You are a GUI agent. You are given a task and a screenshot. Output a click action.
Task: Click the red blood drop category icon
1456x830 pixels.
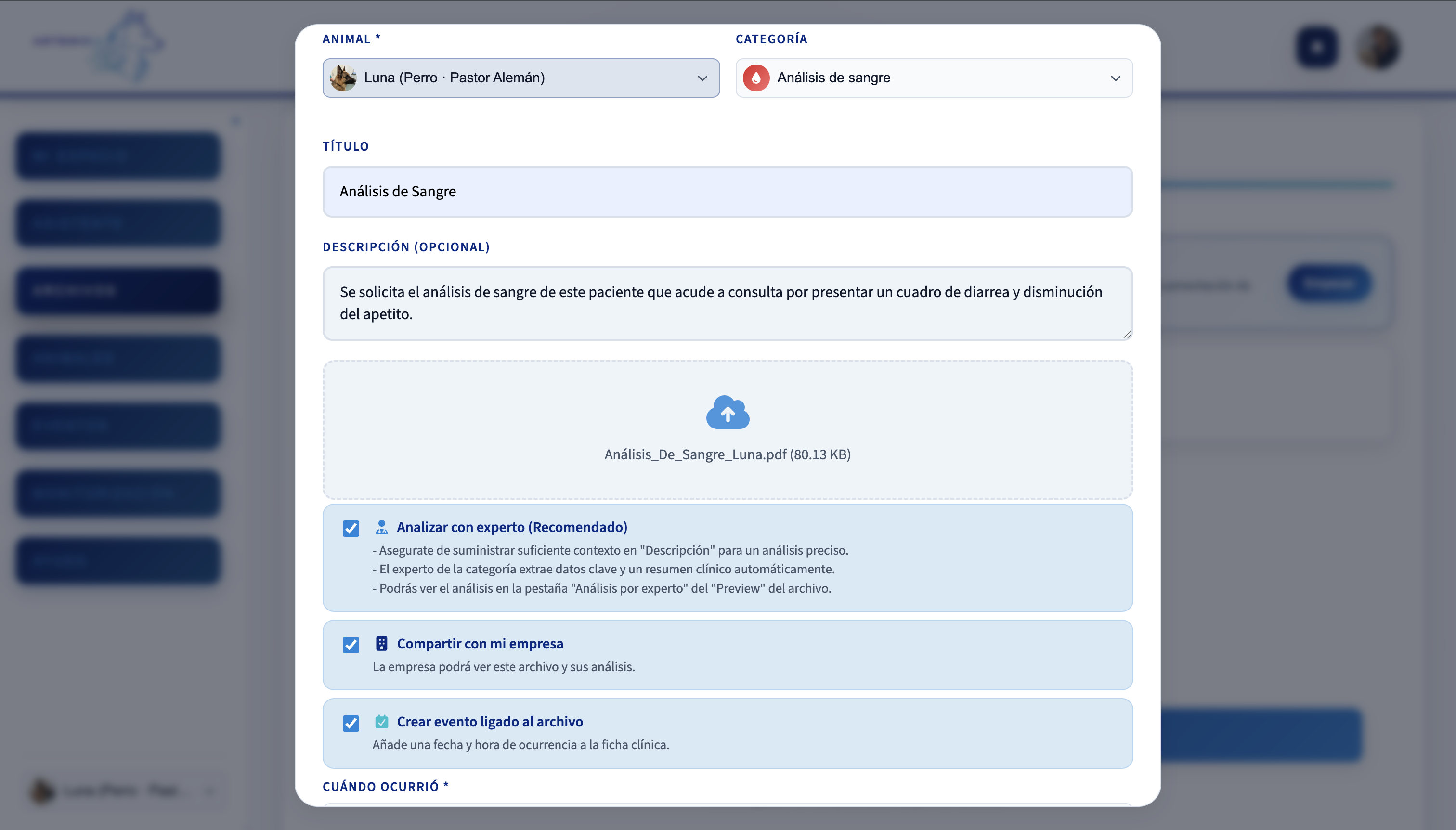tap(756, 78)
